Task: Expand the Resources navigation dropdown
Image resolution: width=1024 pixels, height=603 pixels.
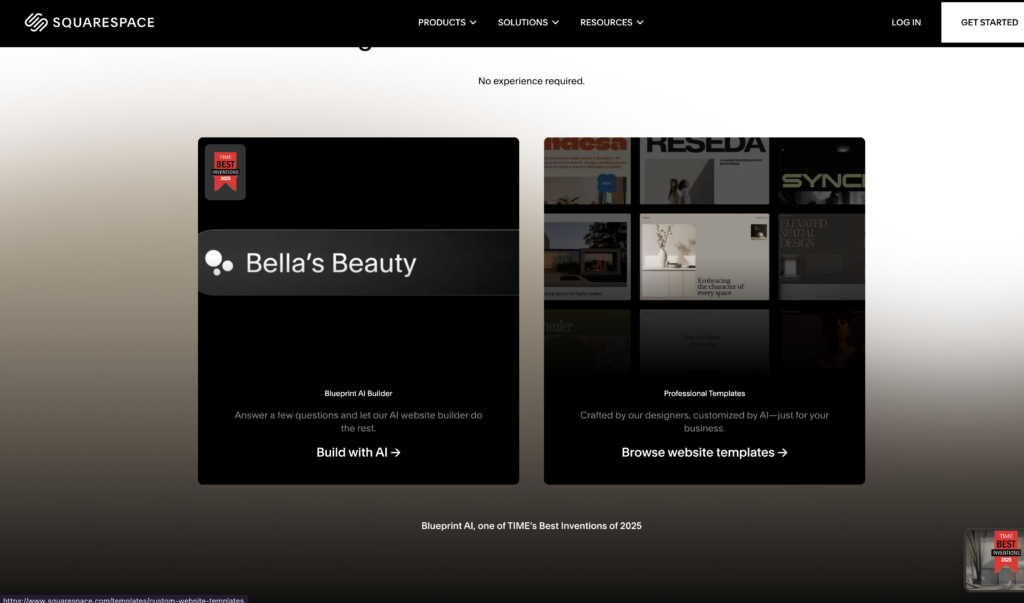Action: point(611,22)
